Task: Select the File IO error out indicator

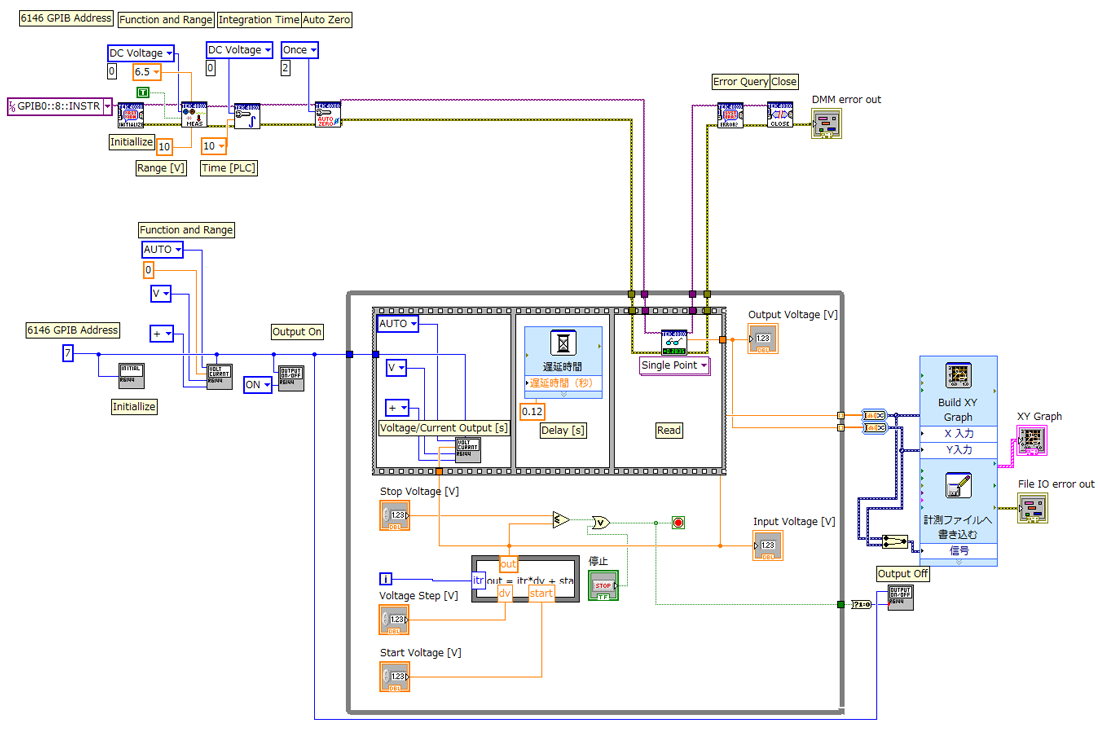Action: coord(1033,508)
